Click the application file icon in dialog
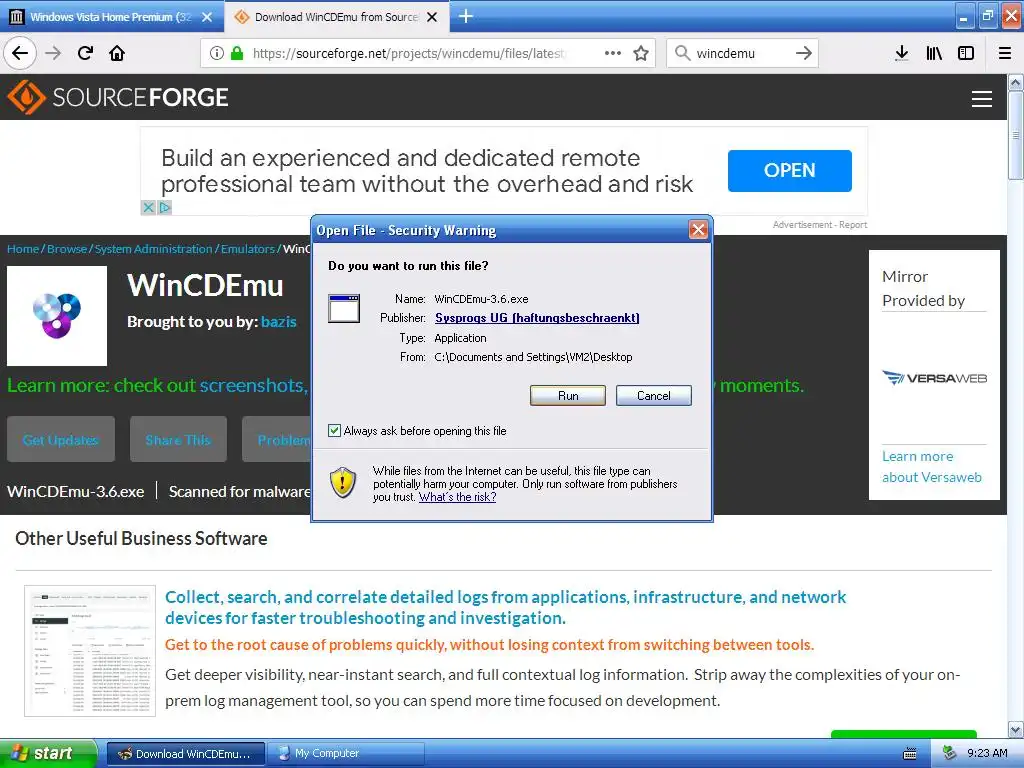 [x=344, y=308]
